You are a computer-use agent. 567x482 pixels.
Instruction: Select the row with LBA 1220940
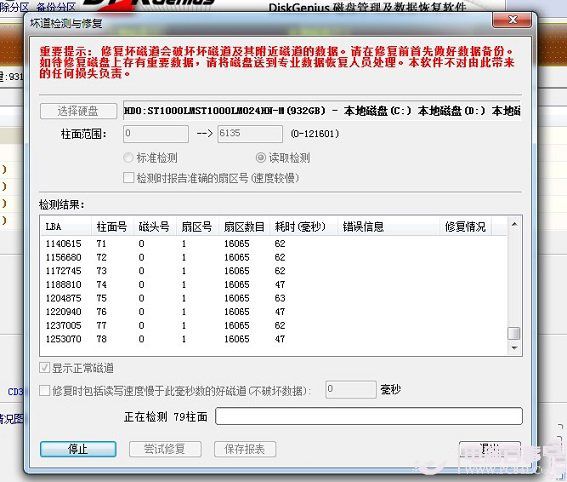pos(274,312)
